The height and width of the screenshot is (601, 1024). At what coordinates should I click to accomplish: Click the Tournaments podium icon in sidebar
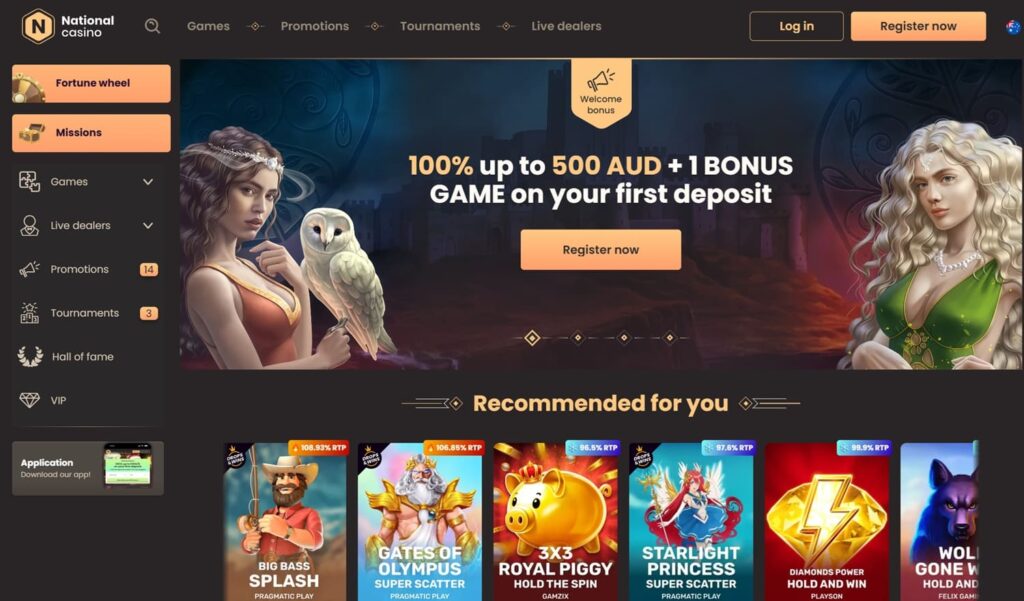pos(29,313)
